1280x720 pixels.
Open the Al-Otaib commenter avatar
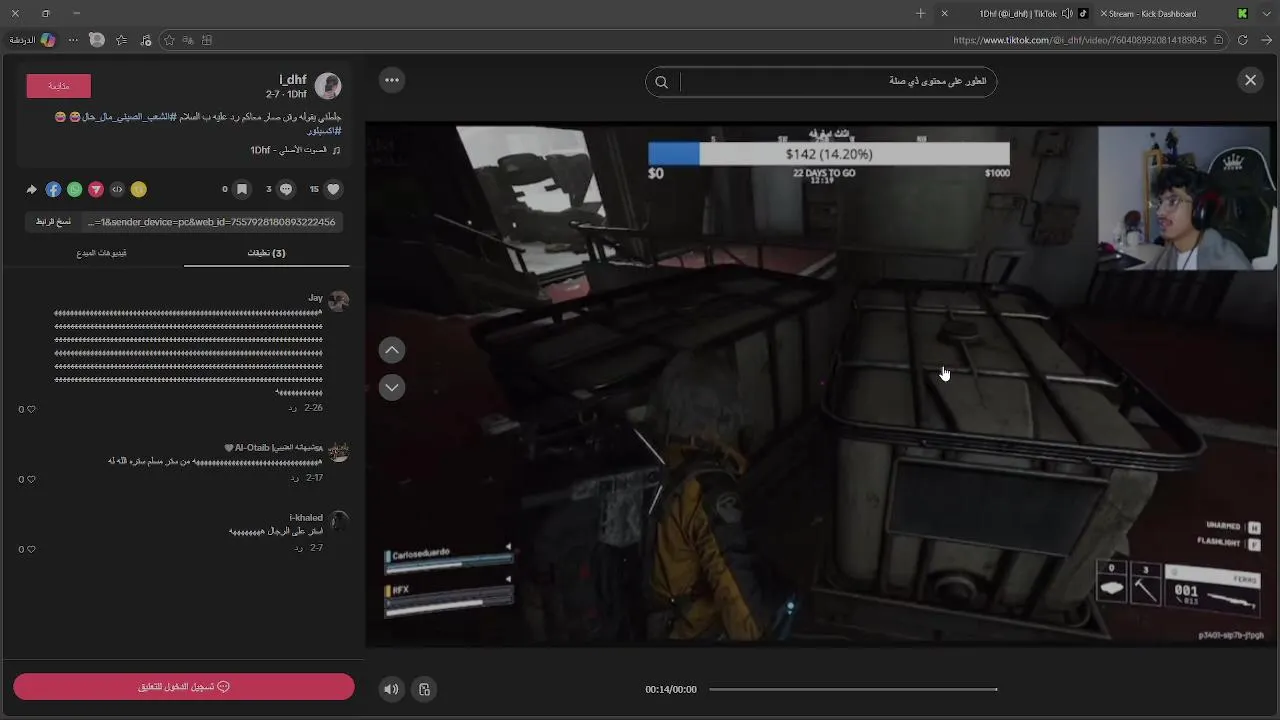tap(339, 451)
